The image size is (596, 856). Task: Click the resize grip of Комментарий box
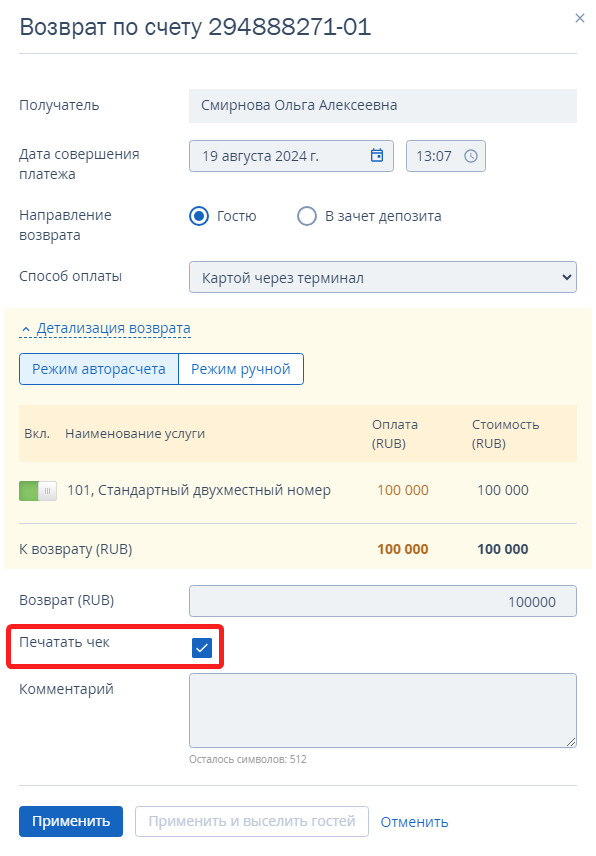coord(570,741)
